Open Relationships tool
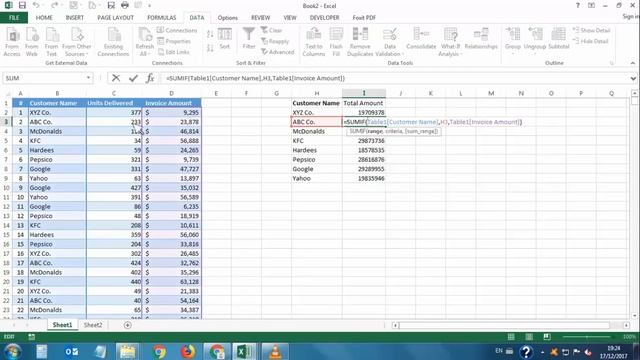Viewport: 640px width, 360px height. (481, 39)
